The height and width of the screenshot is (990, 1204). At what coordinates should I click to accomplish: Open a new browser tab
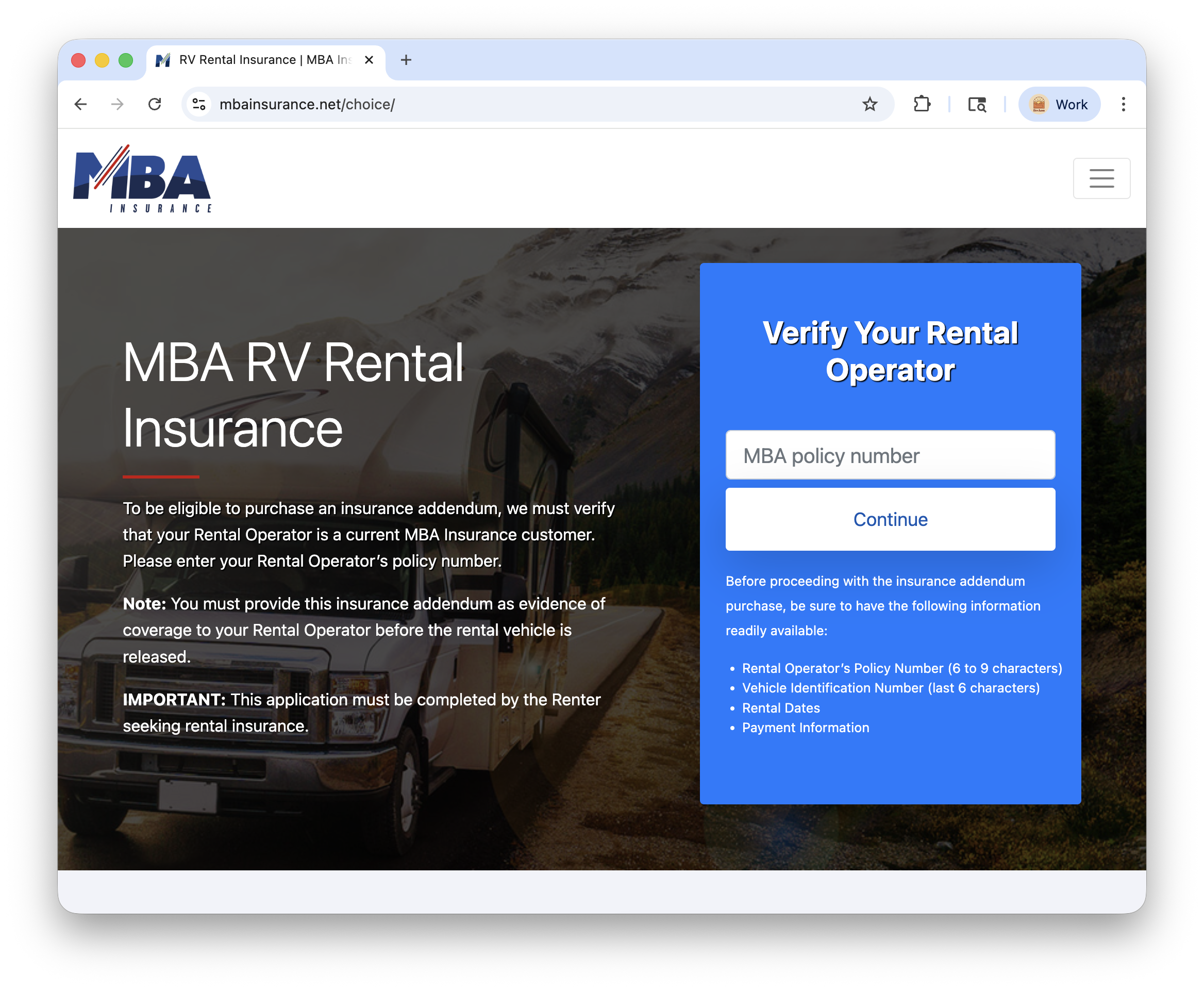[406, 60]
